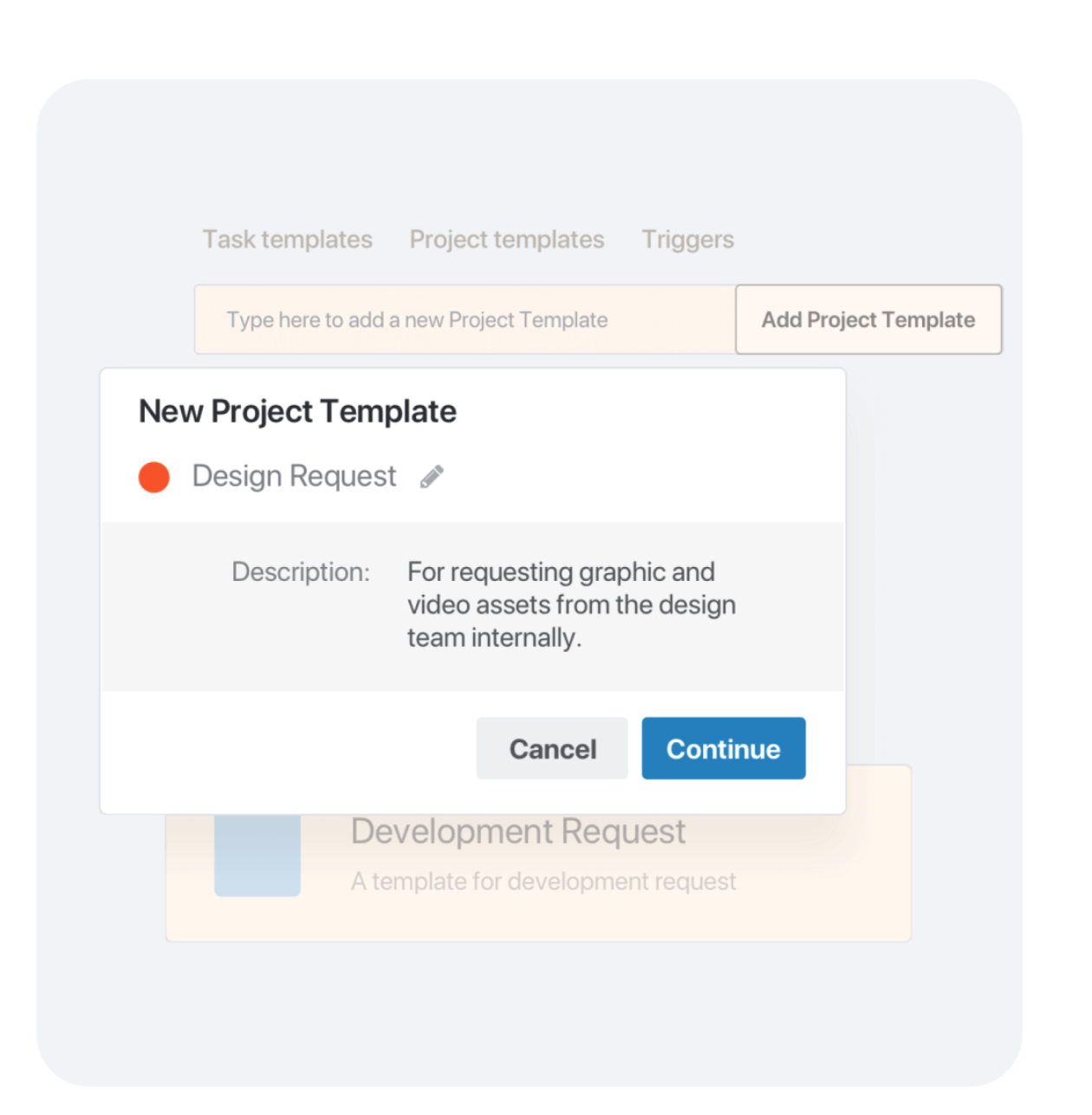Click the New Project Template dialog heading
Viewport: 1092px width, 1115px height.
[297, 411]
